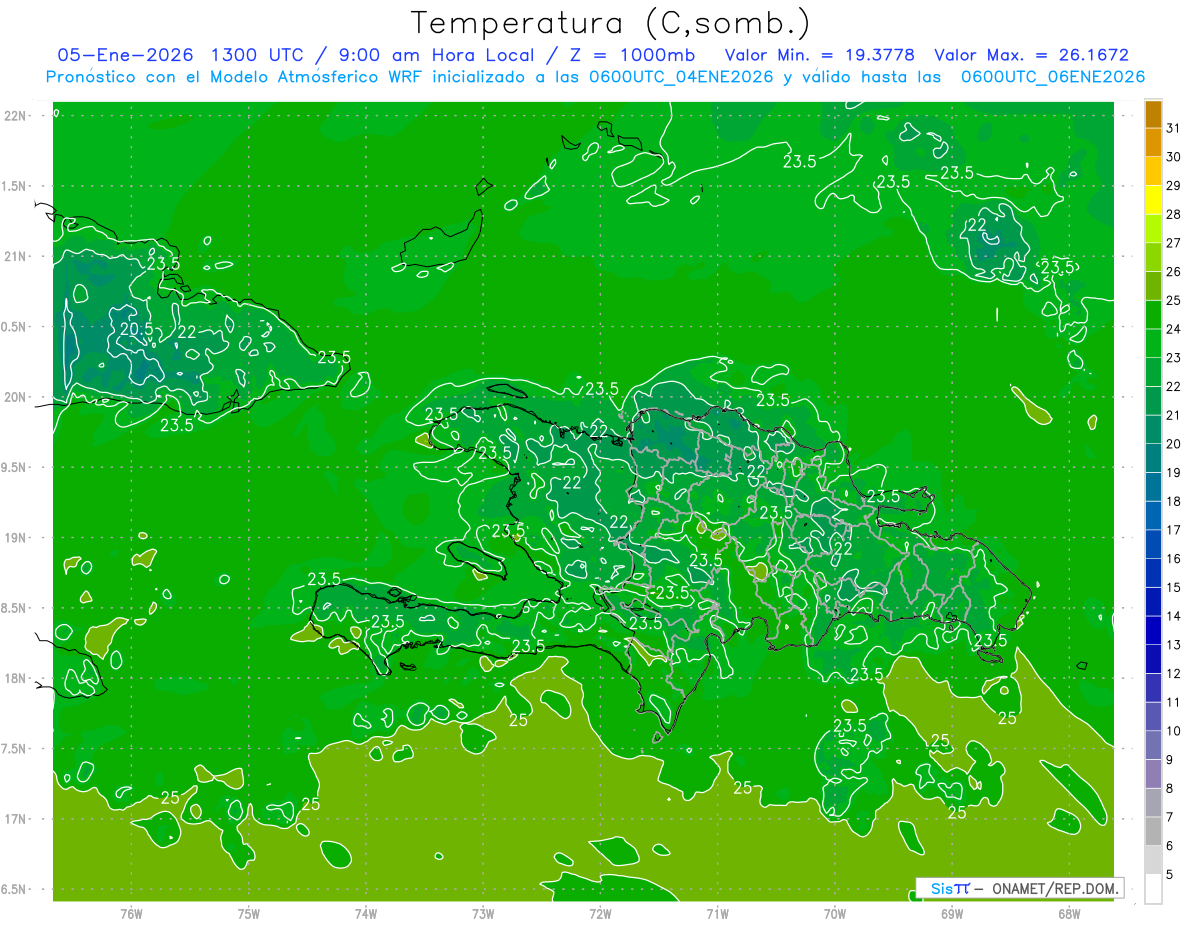The image size is (1200, 927).
Task: Click legend scale value '15'
Action: point(1174,588)
